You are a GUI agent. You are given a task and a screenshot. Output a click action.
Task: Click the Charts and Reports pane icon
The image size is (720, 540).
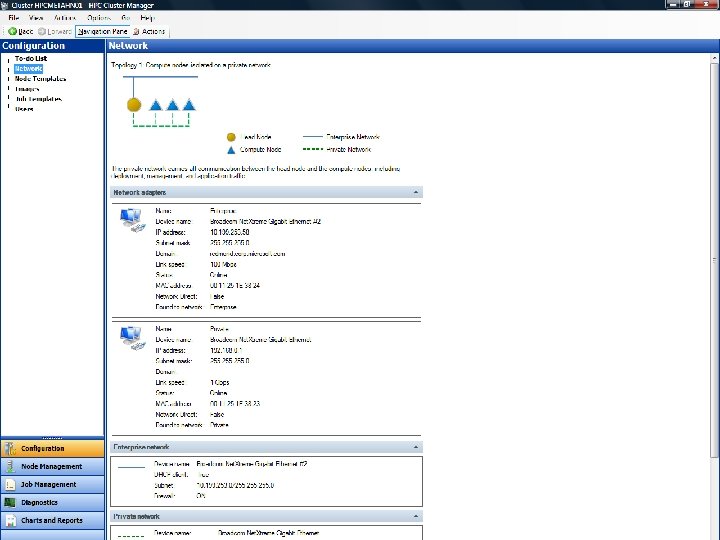click(x=10, y=520)
